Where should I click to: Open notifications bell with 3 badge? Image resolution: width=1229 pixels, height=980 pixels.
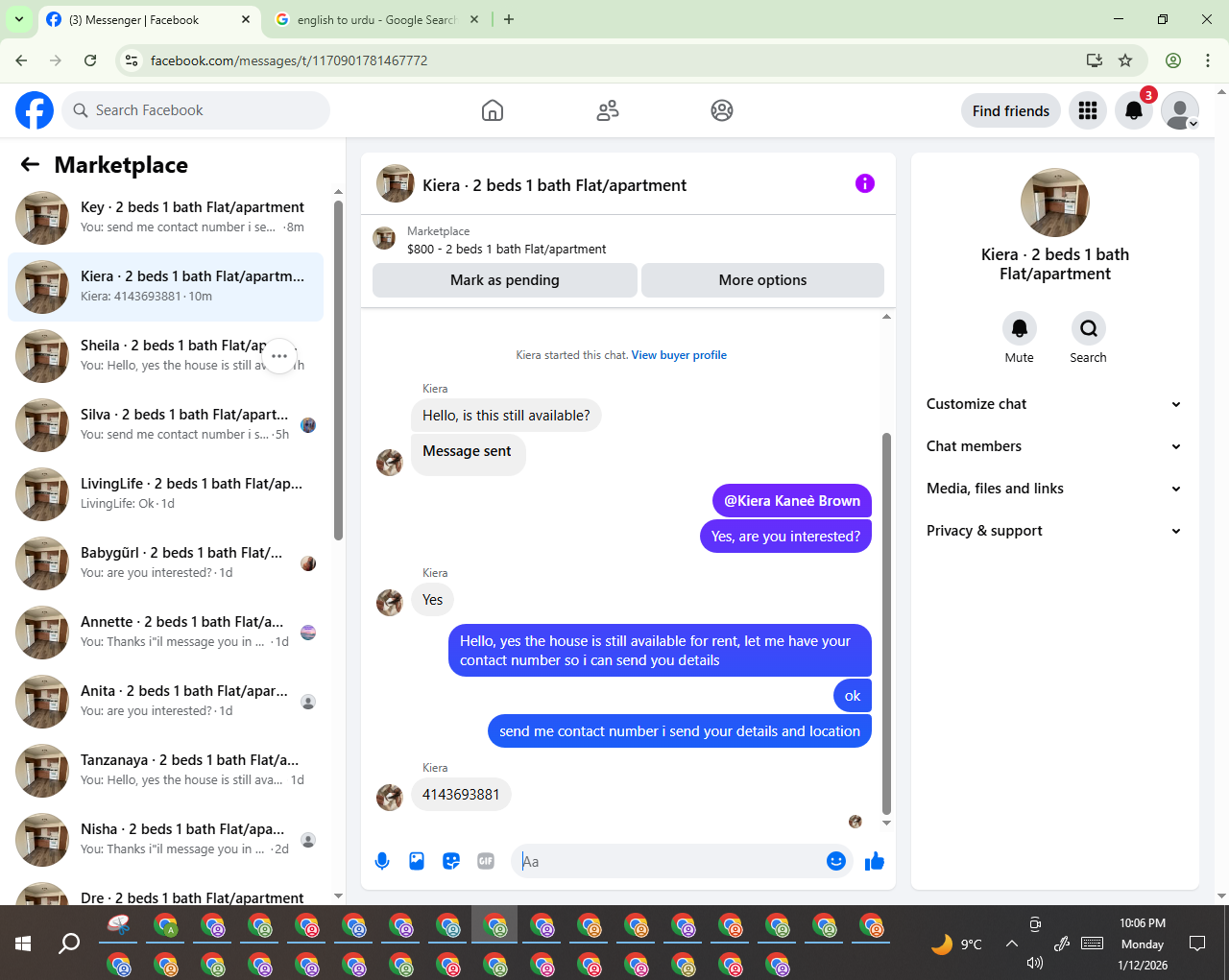1134,110
